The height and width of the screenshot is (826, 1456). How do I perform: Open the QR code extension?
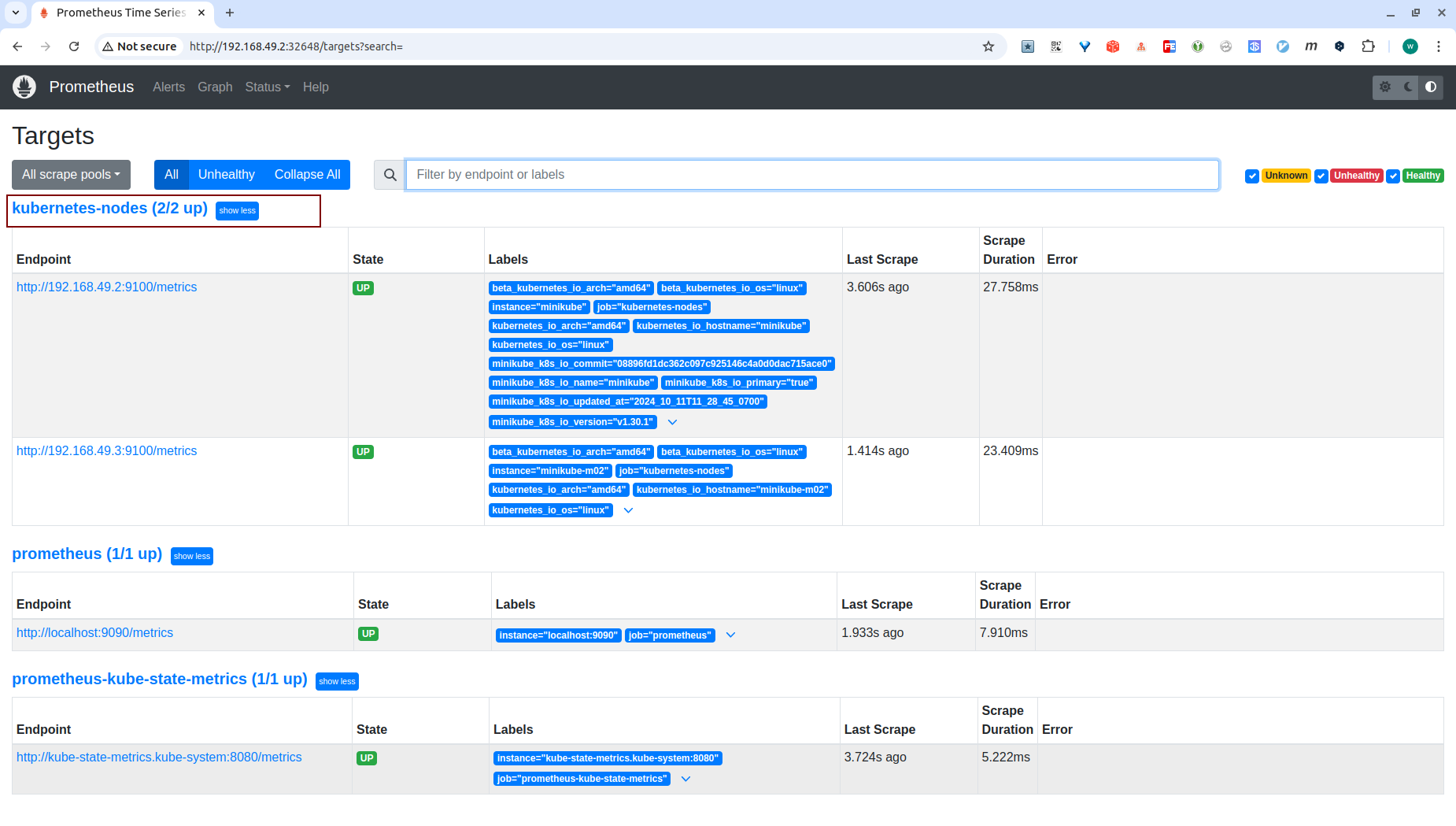[1056, 46]
